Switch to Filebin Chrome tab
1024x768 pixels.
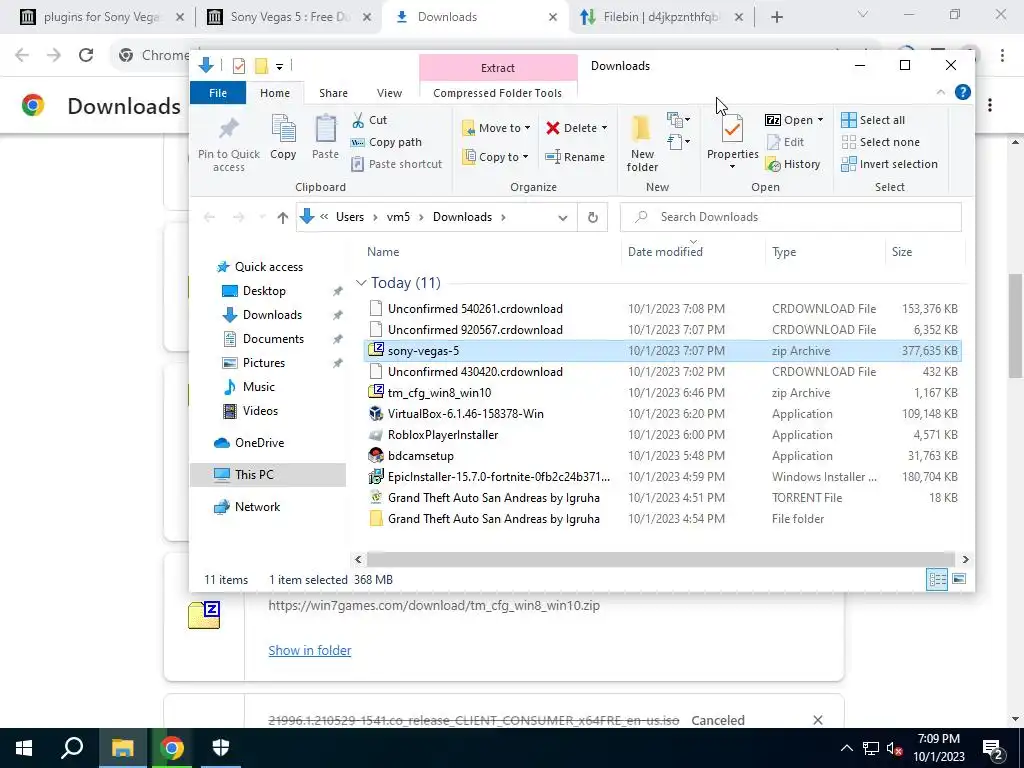click(661, 17)
